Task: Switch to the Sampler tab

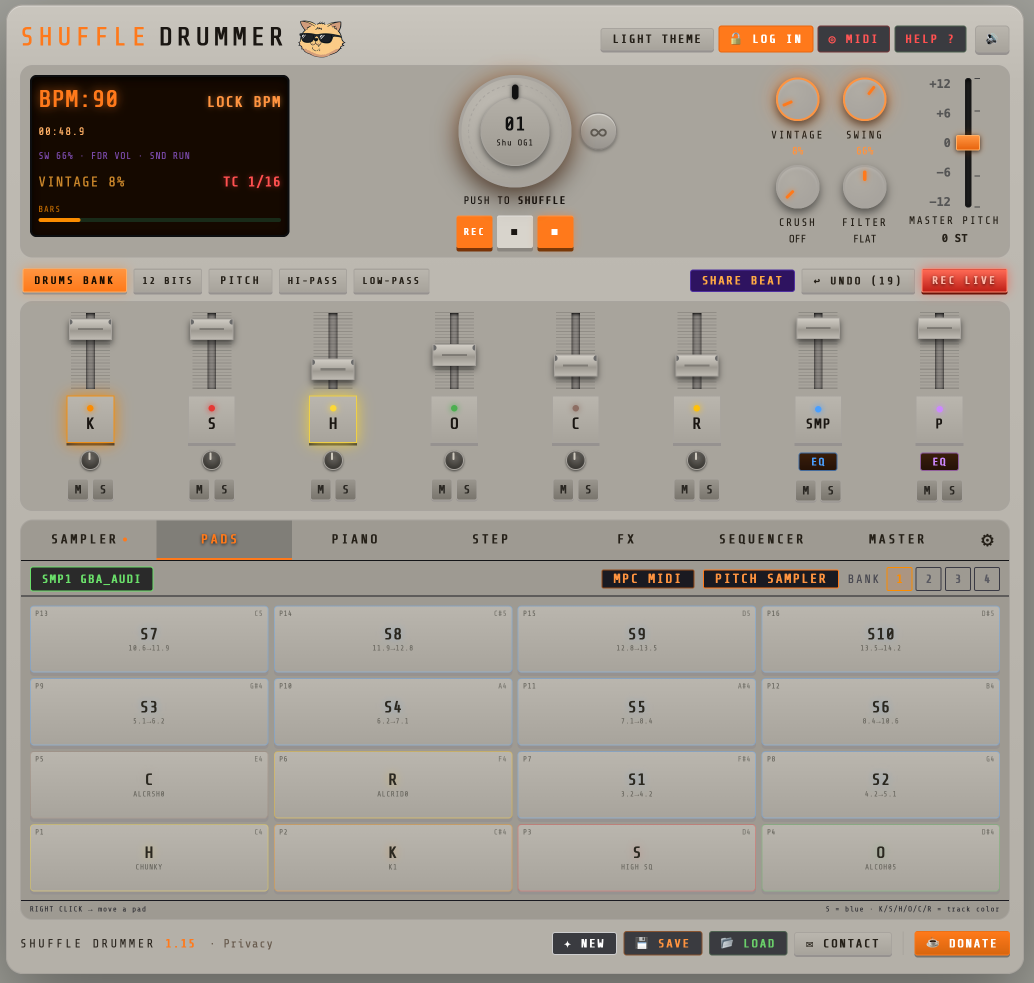Action: point(88,539)
